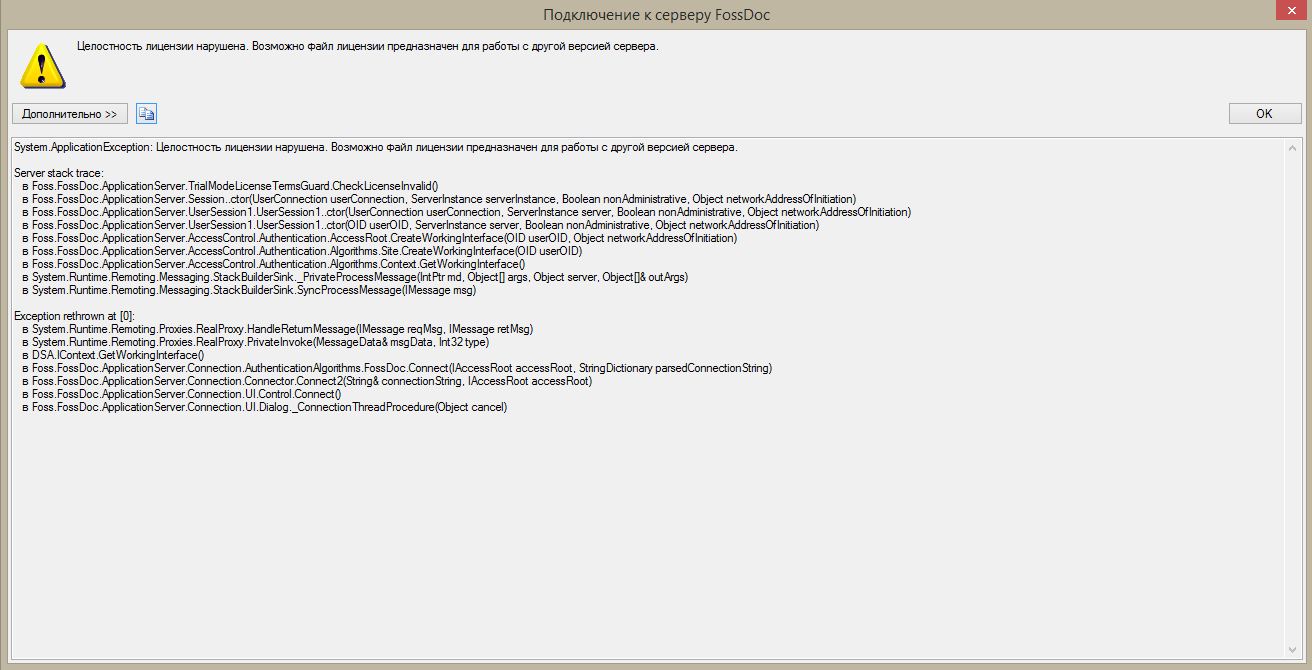Click the StackBuilderSink.SyncProcessMessage line

point(249,290)
